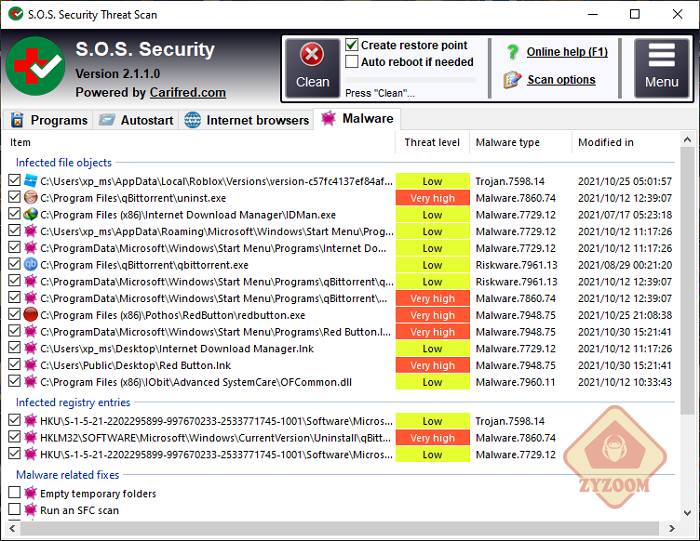Click malware icon of Red Button.lnk desktop row
700x541 pixels.
(30, 365)
